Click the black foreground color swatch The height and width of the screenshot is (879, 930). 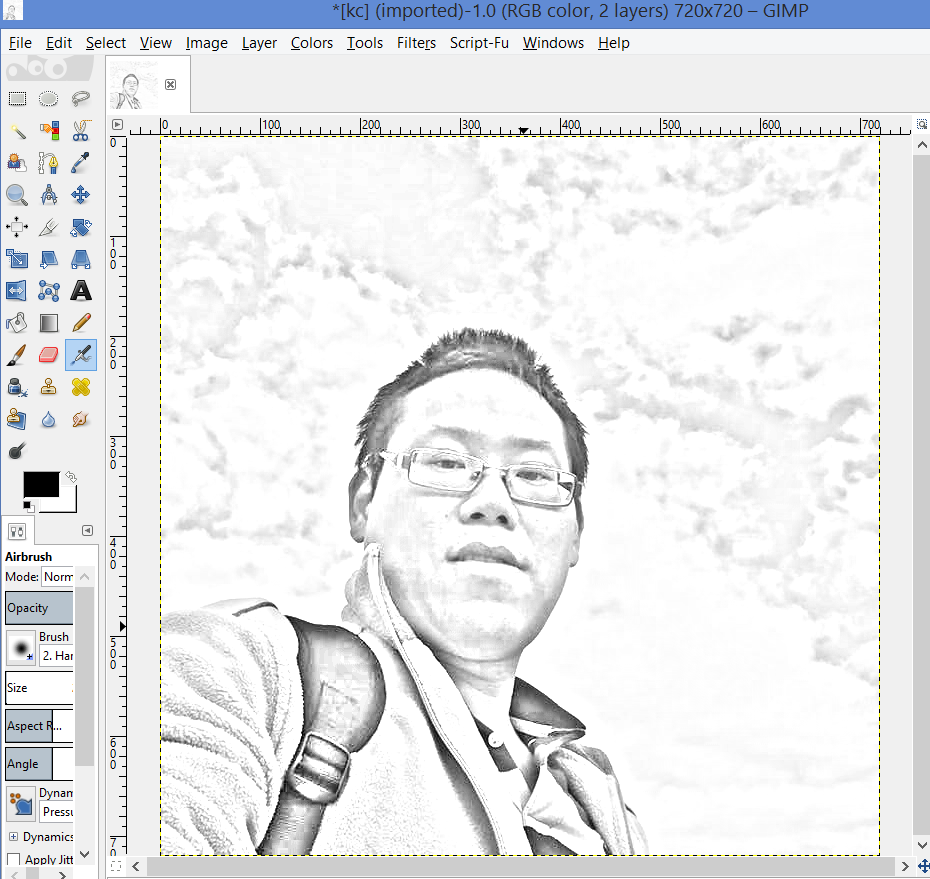click(40, 485)
